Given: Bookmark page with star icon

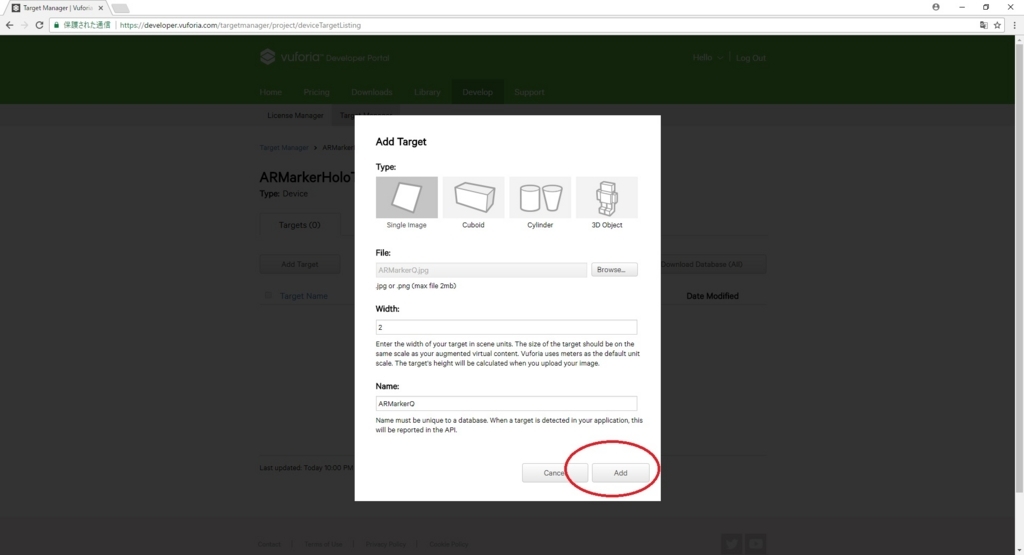Looking at the screenshot, I should 997,25.
